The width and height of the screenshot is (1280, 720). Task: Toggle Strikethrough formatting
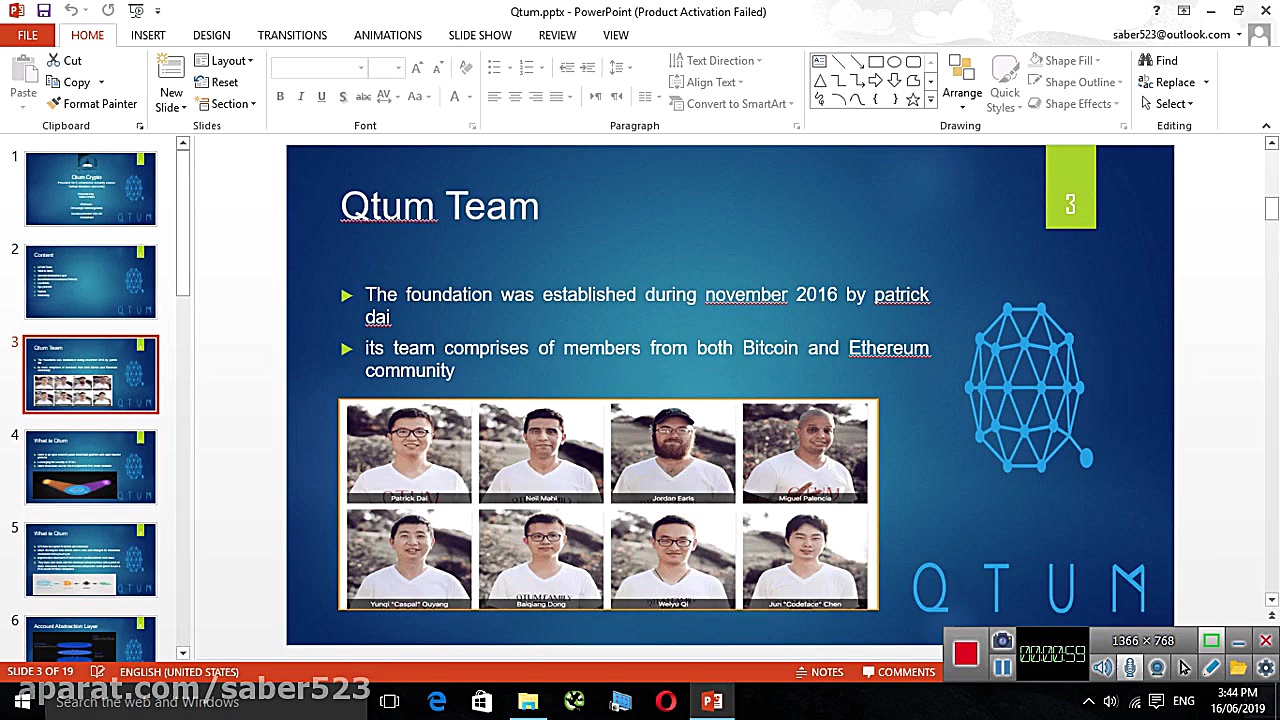click(364, 97)
